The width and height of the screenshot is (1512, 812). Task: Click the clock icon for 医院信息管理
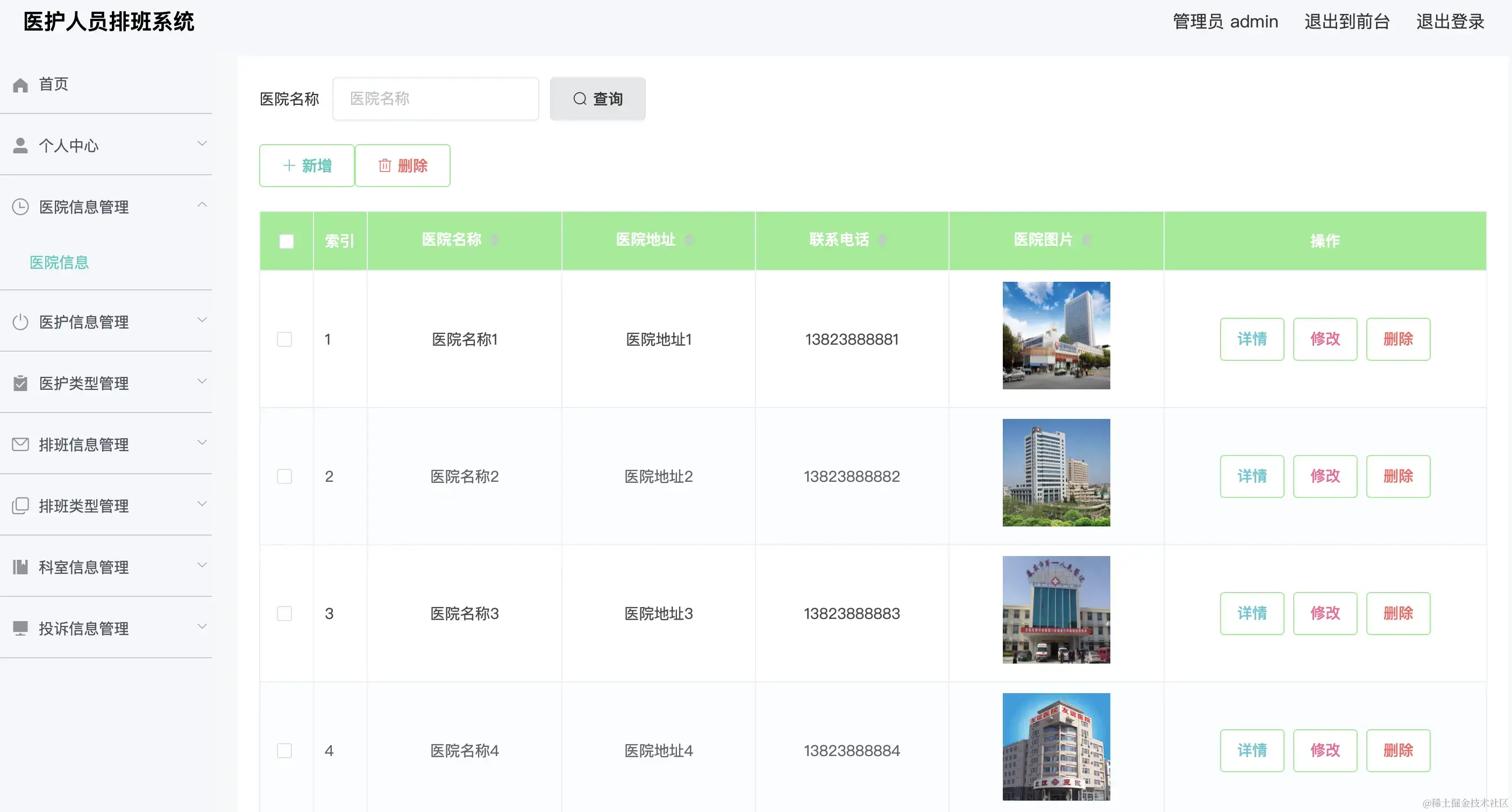[20, 206]
